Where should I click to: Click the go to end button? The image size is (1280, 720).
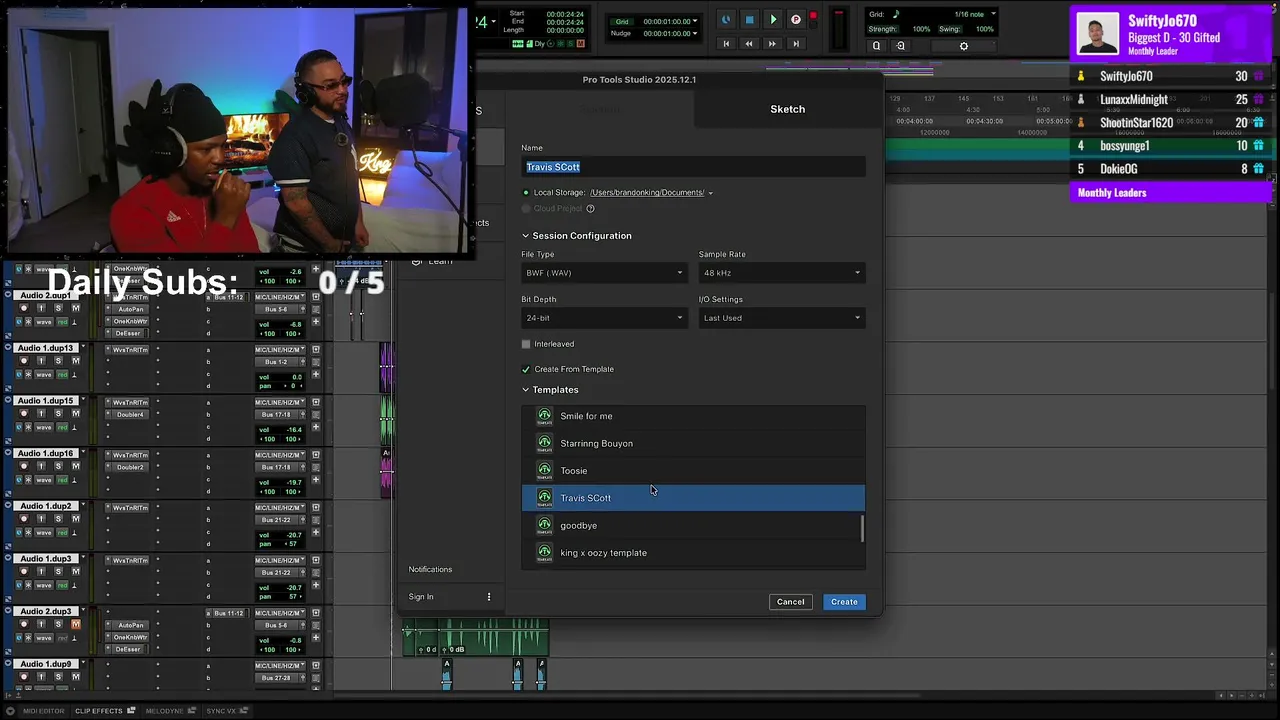pyautogui.click(x=796, y=44)
